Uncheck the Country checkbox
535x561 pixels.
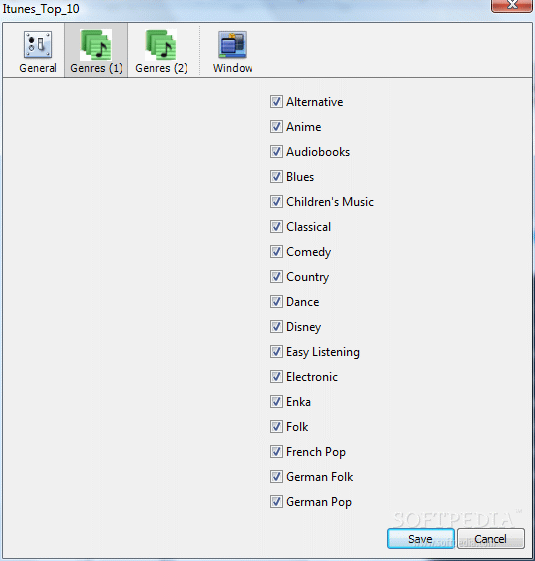click(276, 277)
